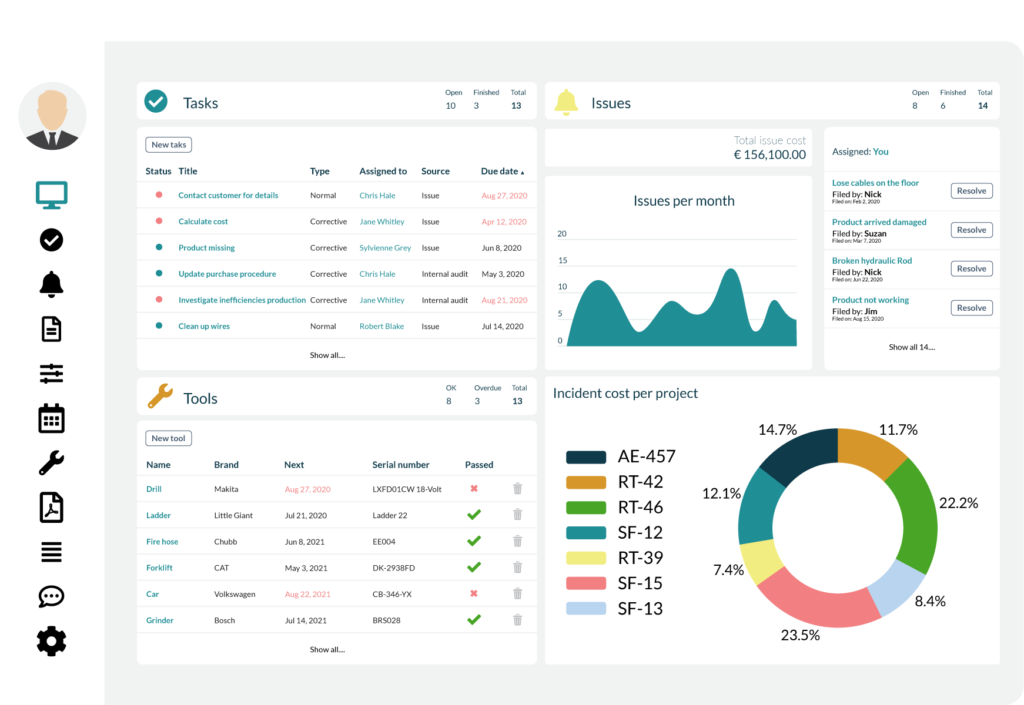1024x705 pixels.
Task: Open the sidebar chat bubble icon
Action: [52, 597]
